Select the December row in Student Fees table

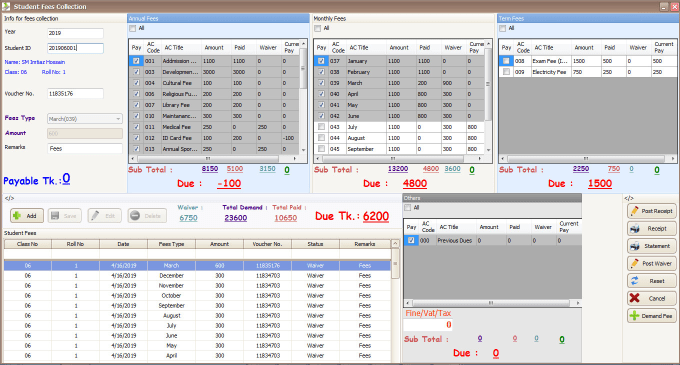[197, 276]
